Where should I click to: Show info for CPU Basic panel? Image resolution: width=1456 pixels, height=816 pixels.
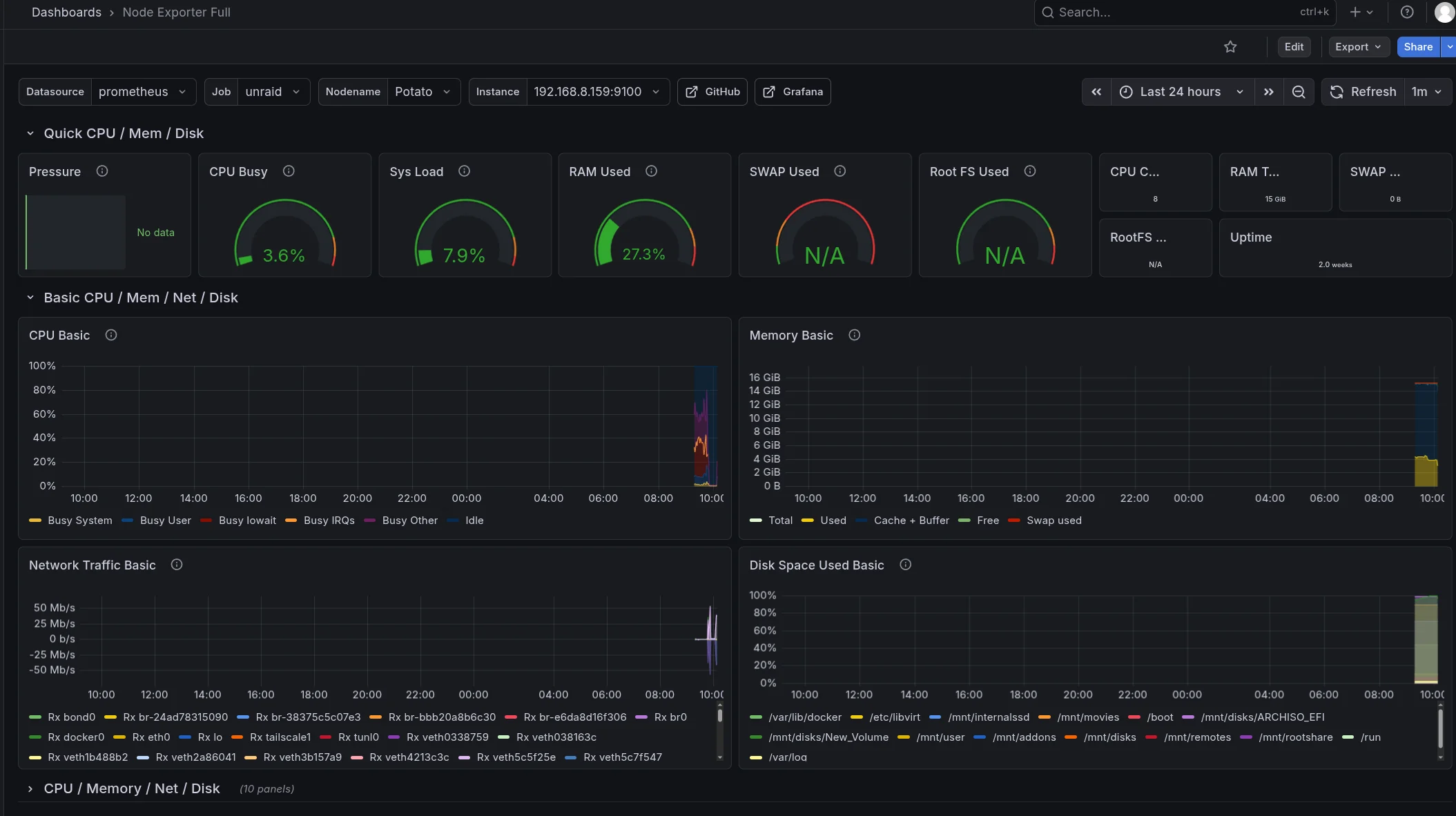[x=110, y=335]
